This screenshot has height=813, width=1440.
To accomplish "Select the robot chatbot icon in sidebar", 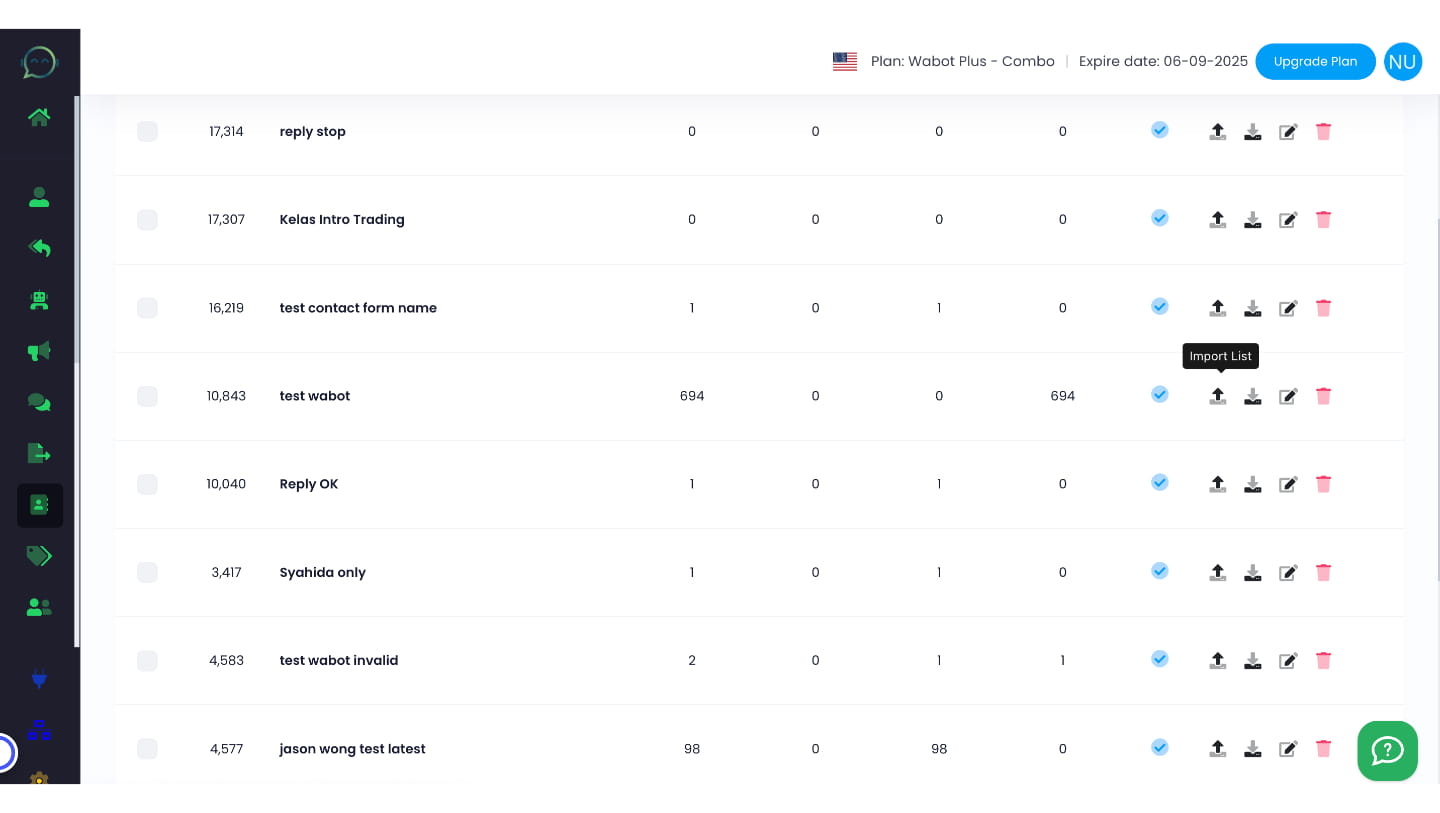I will click(39, 300).
